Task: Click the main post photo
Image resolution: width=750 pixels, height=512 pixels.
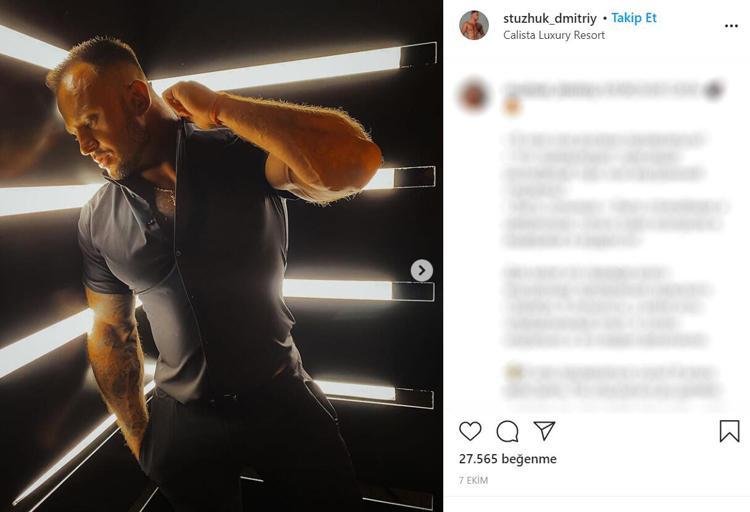Action: 221,256
